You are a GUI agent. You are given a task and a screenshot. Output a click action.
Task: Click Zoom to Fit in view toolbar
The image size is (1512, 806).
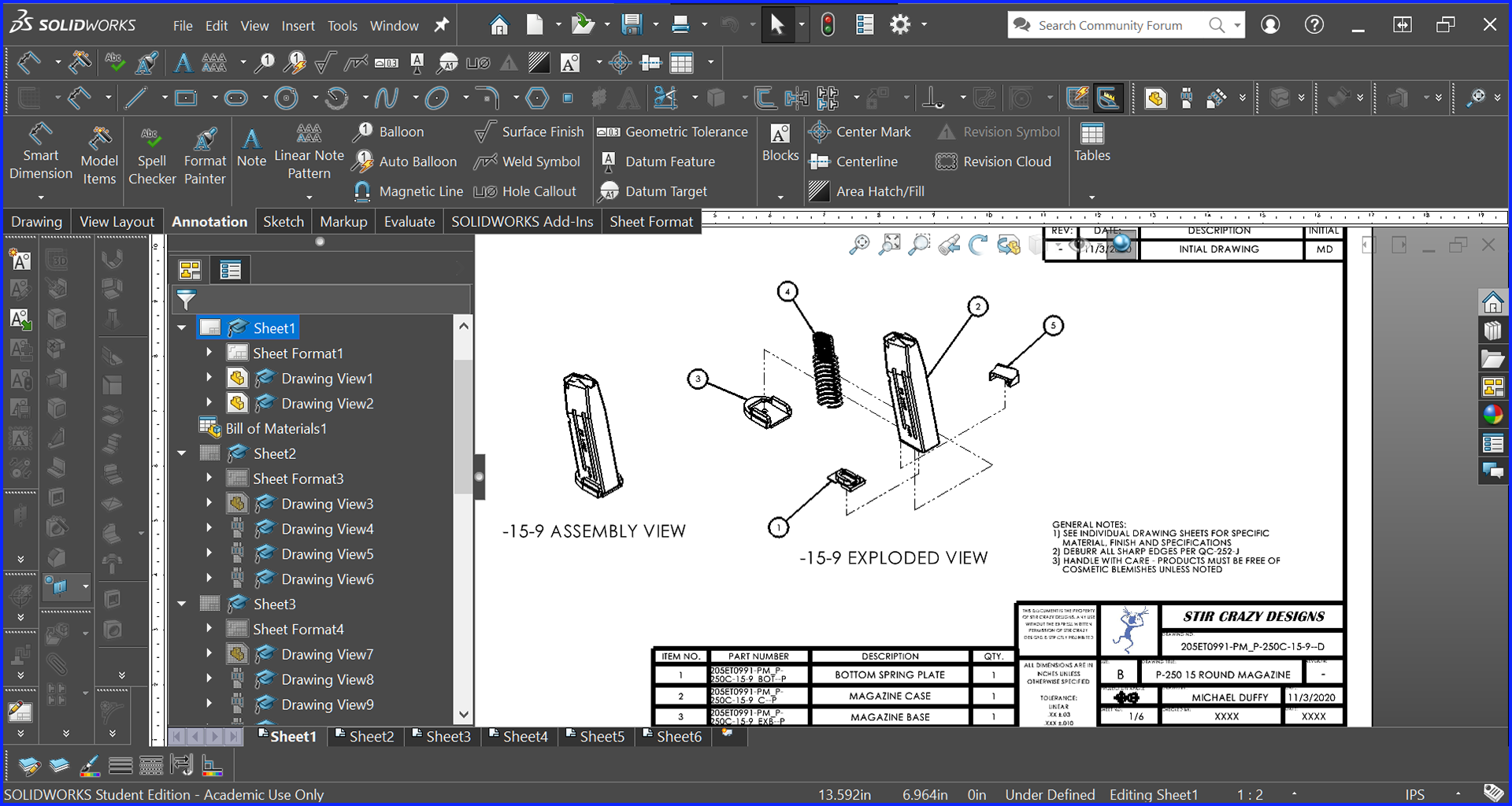(x=890, y=245)
